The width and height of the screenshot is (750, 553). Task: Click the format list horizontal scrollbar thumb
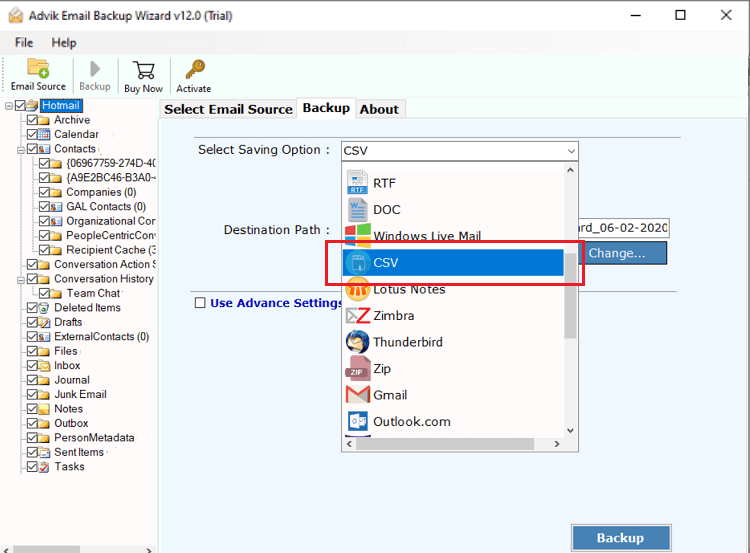445,444
